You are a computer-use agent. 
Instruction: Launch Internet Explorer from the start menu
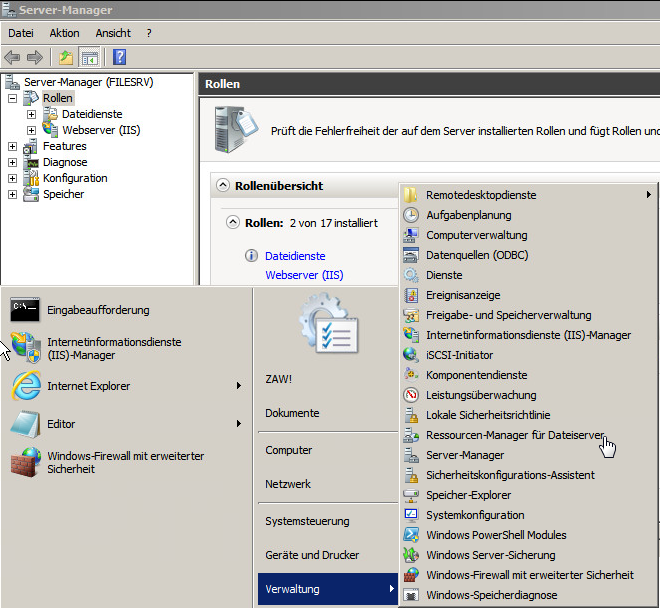[88, 386]
